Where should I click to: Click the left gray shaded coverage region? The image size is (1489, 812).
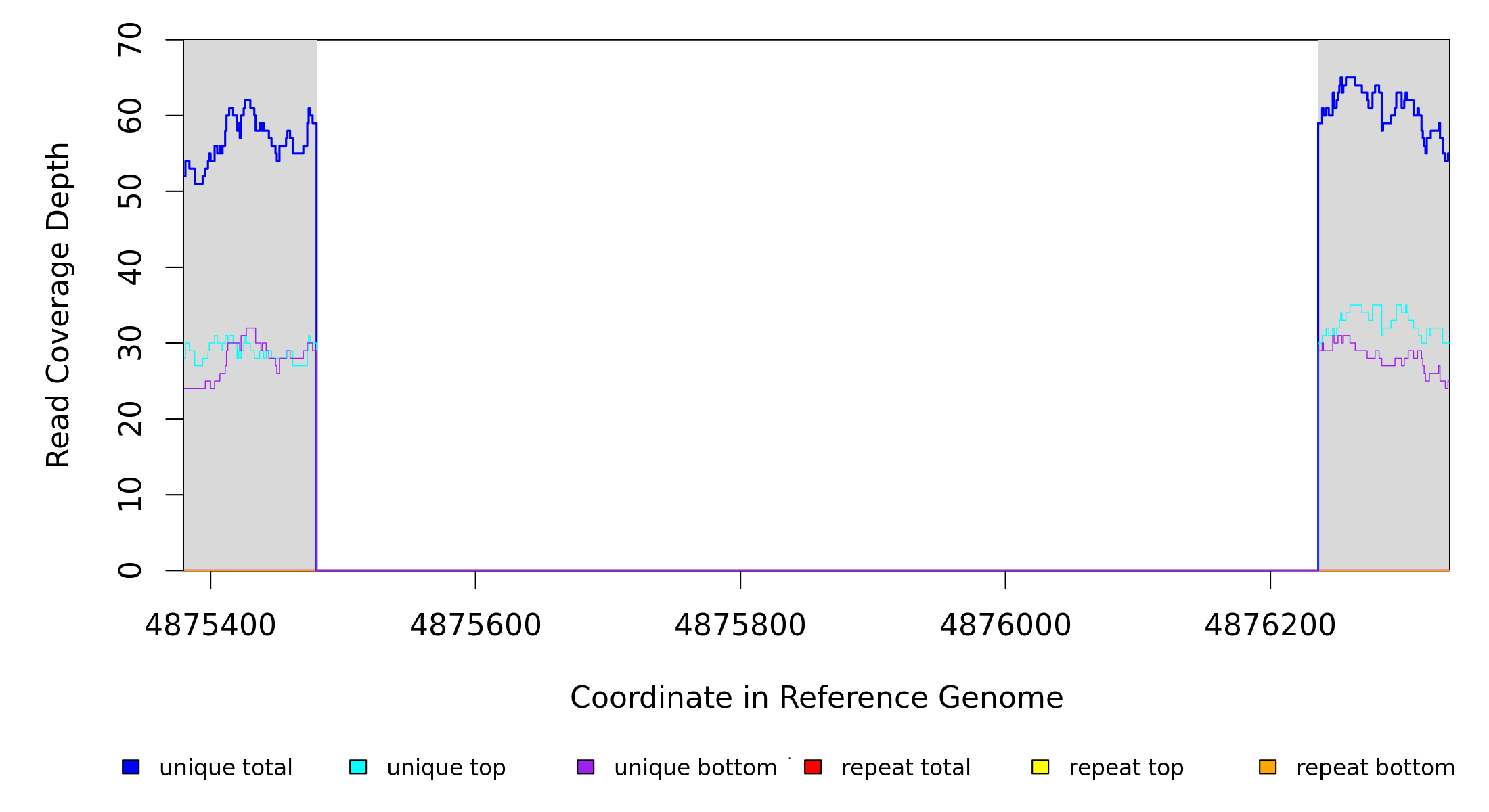point(250,460)
